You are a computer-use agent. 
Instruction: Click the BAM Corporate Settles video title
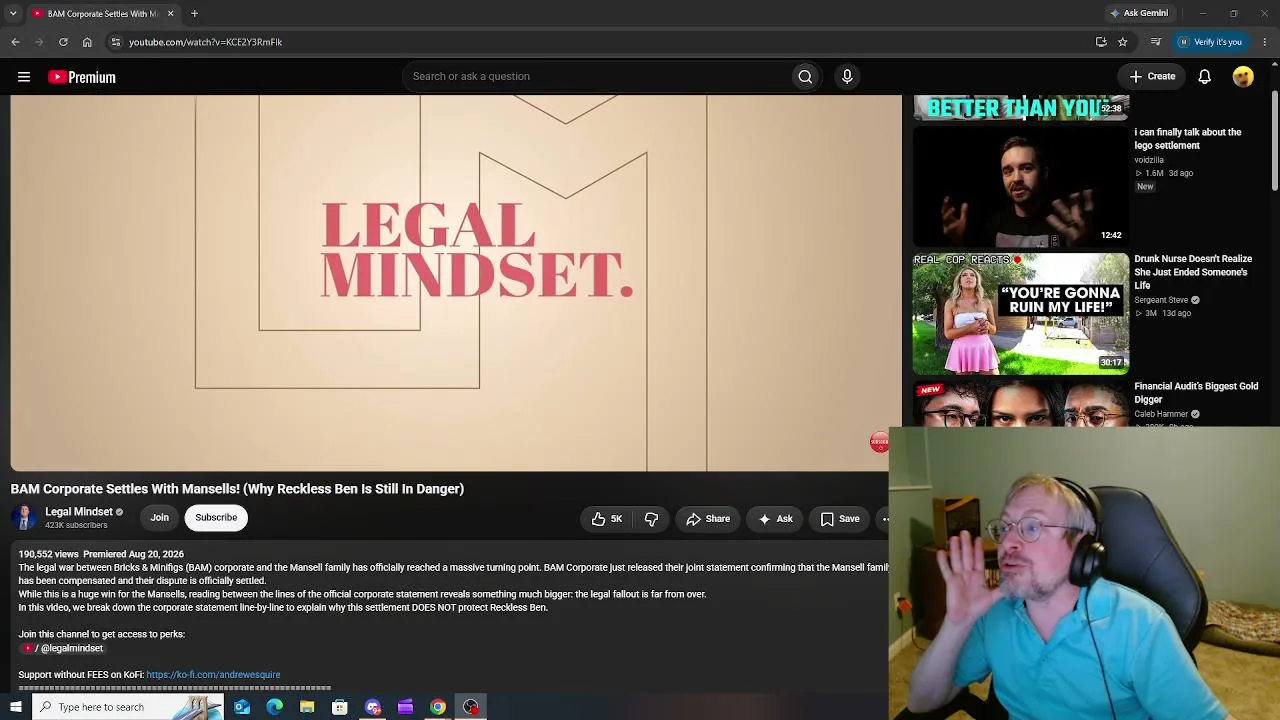click(x=237, y=489)
